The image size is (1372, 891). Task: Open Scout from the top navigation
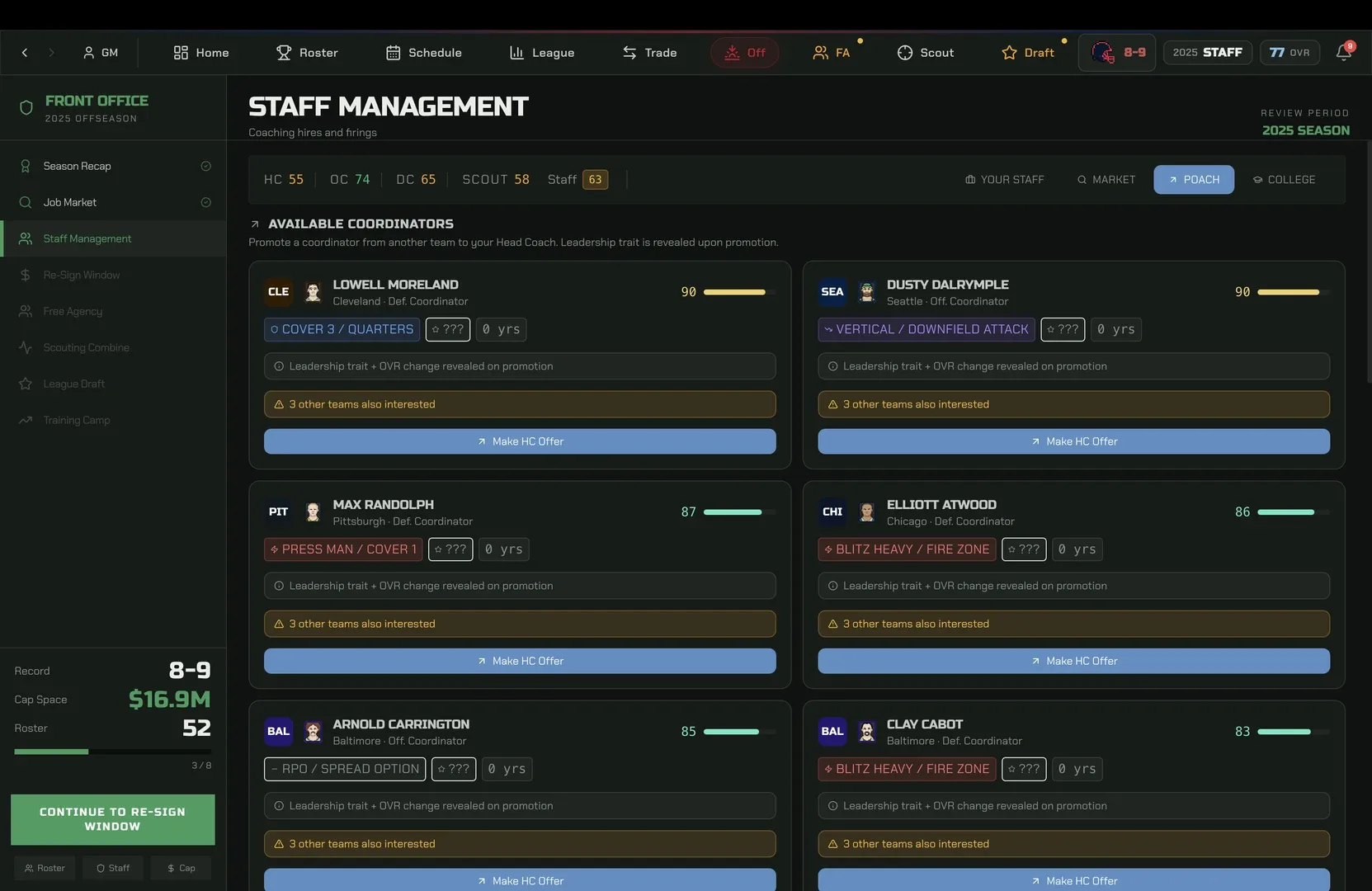[925, 53]
